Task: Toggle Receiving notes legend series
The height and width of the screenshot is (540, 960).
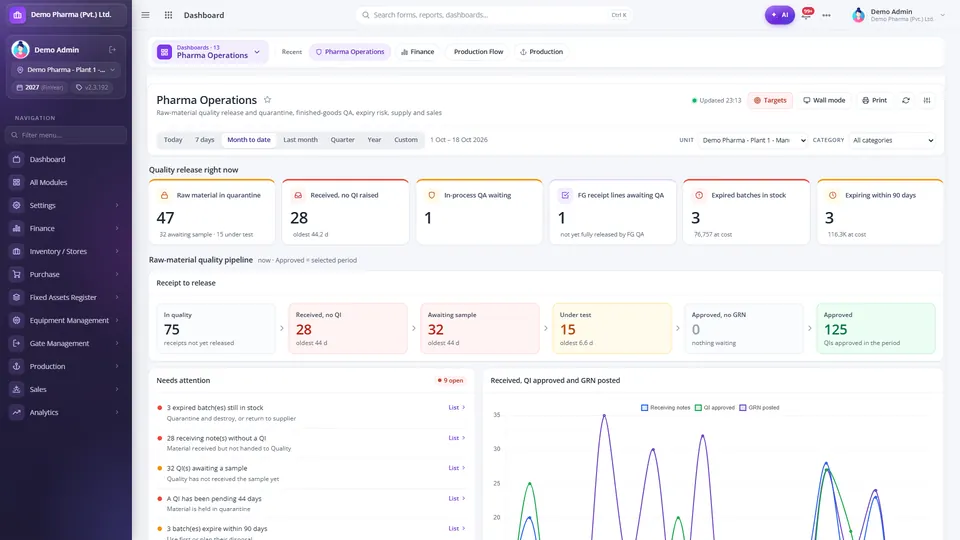Action: point(666,408)
